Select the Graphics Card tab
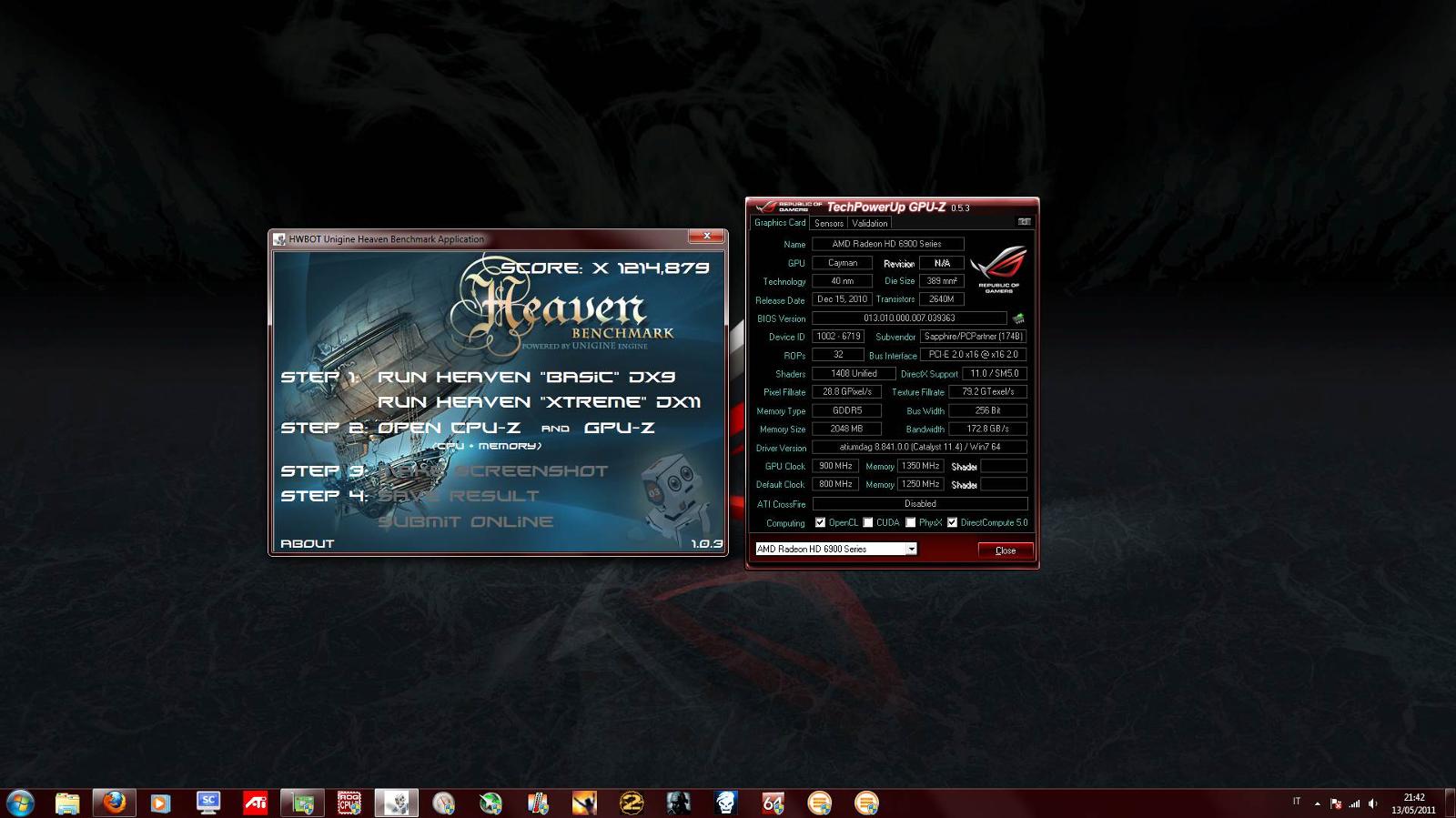The width and height of the screenshot is (1456, 818). coord(780,223)
